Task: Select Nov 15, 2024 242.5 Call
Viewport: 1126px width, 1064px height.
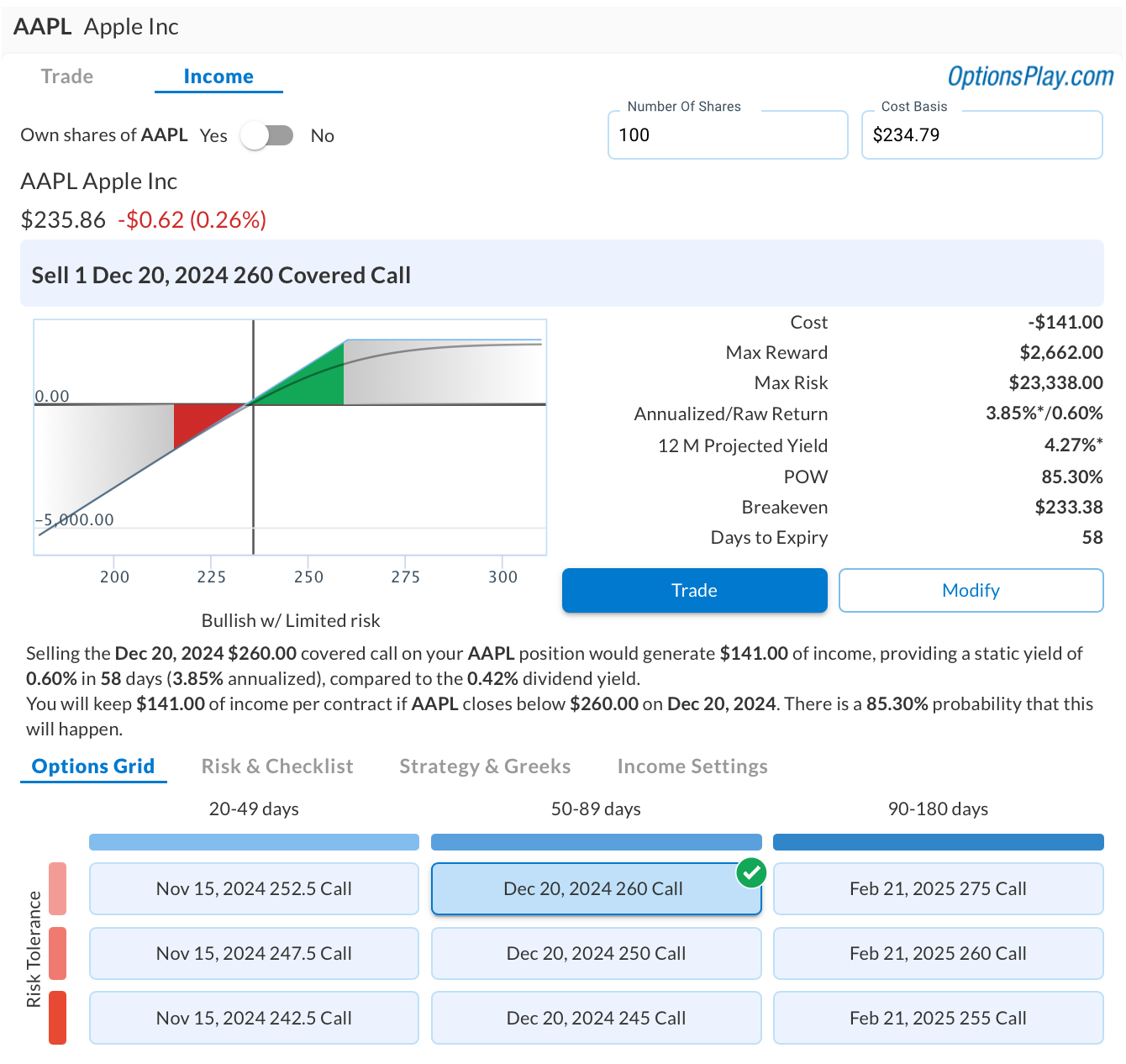Action: point(254,1018)
